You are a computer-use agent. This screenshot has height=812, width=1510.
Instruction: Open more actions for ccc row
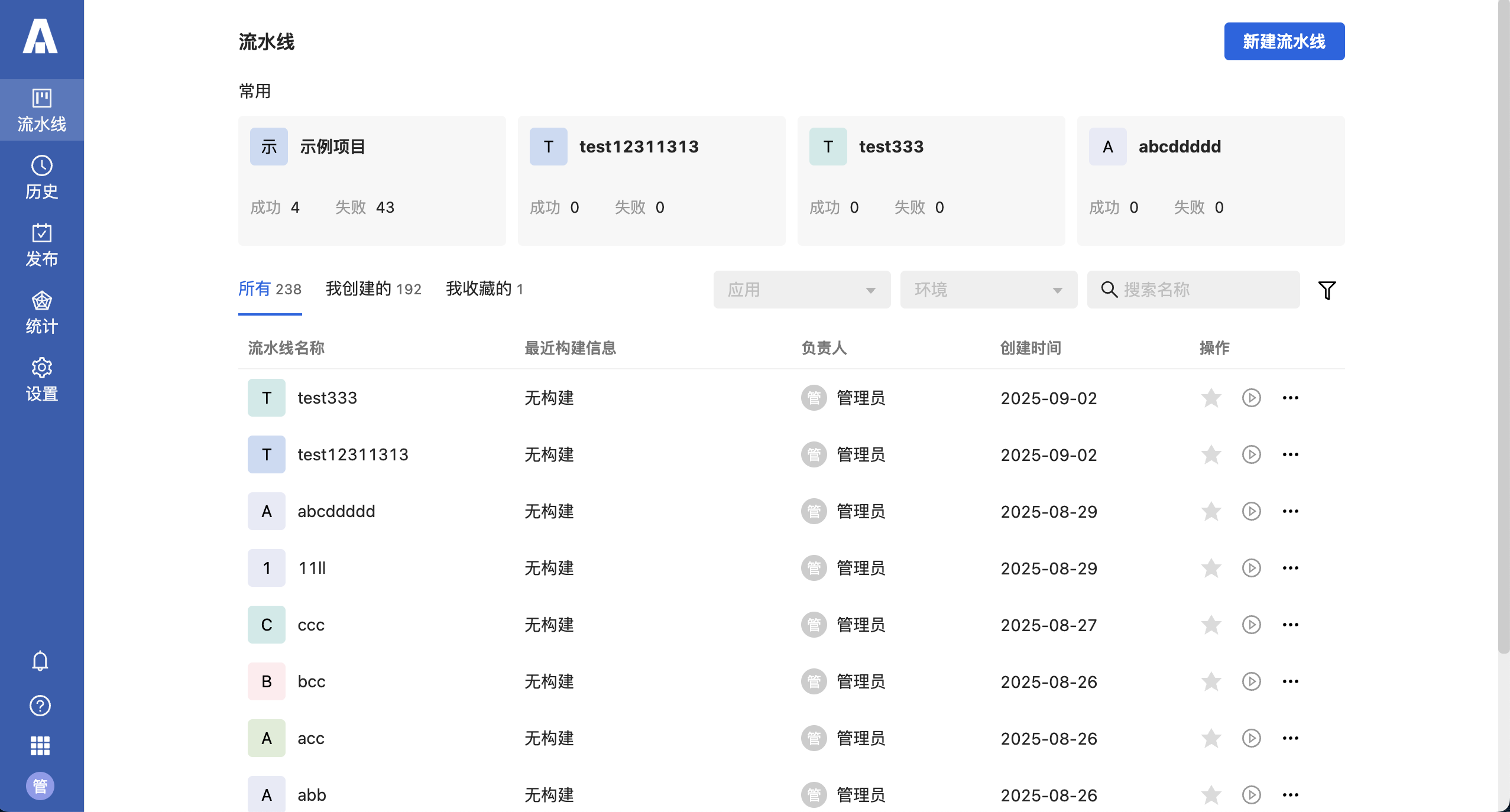tap(1290, 625)
